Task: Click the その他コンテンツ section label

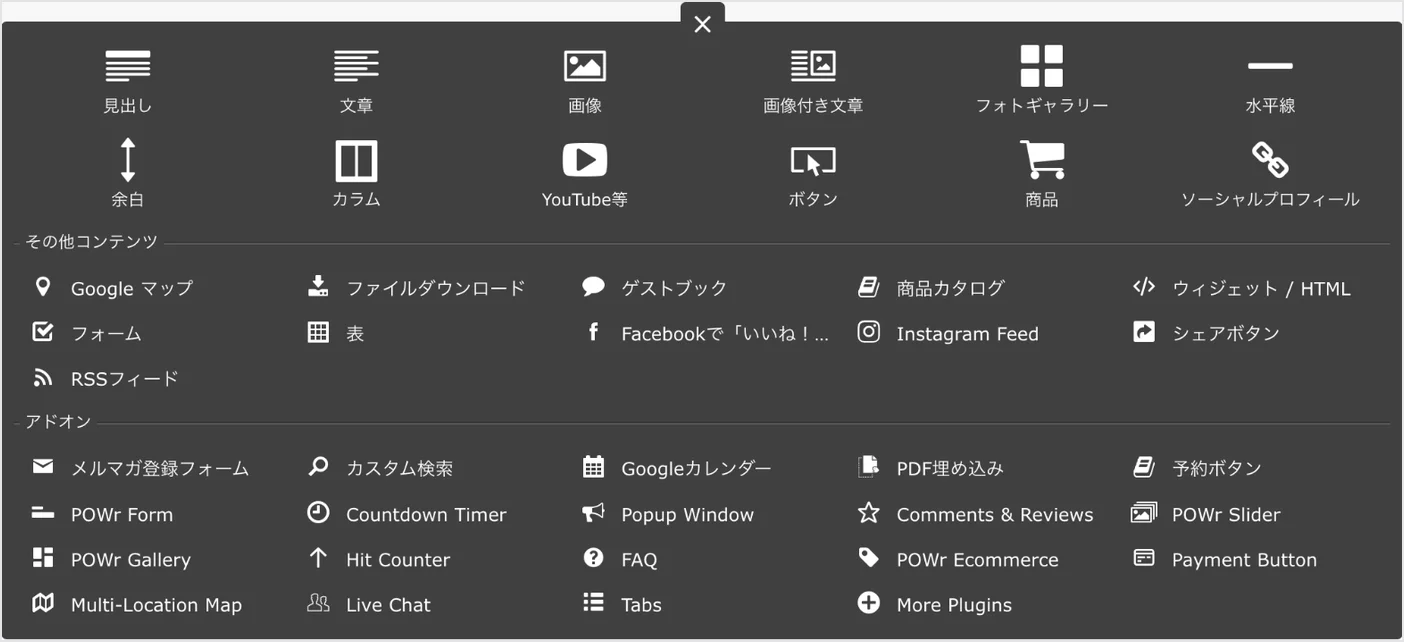Action: point(92,242)
